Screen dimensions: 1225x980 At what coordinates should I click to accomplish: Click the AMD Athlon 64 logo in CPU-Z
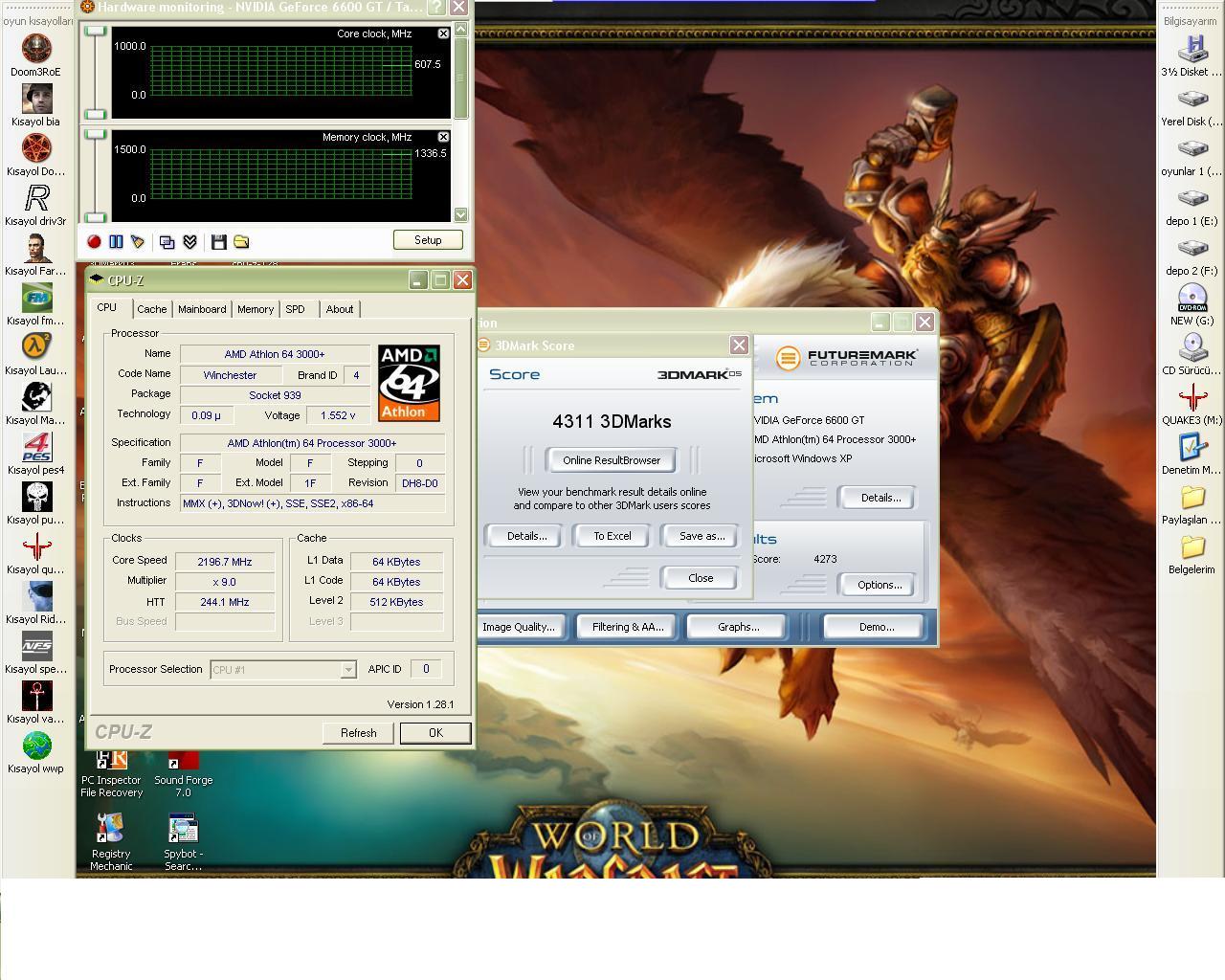pyautogui.click(x=409, y=383)
